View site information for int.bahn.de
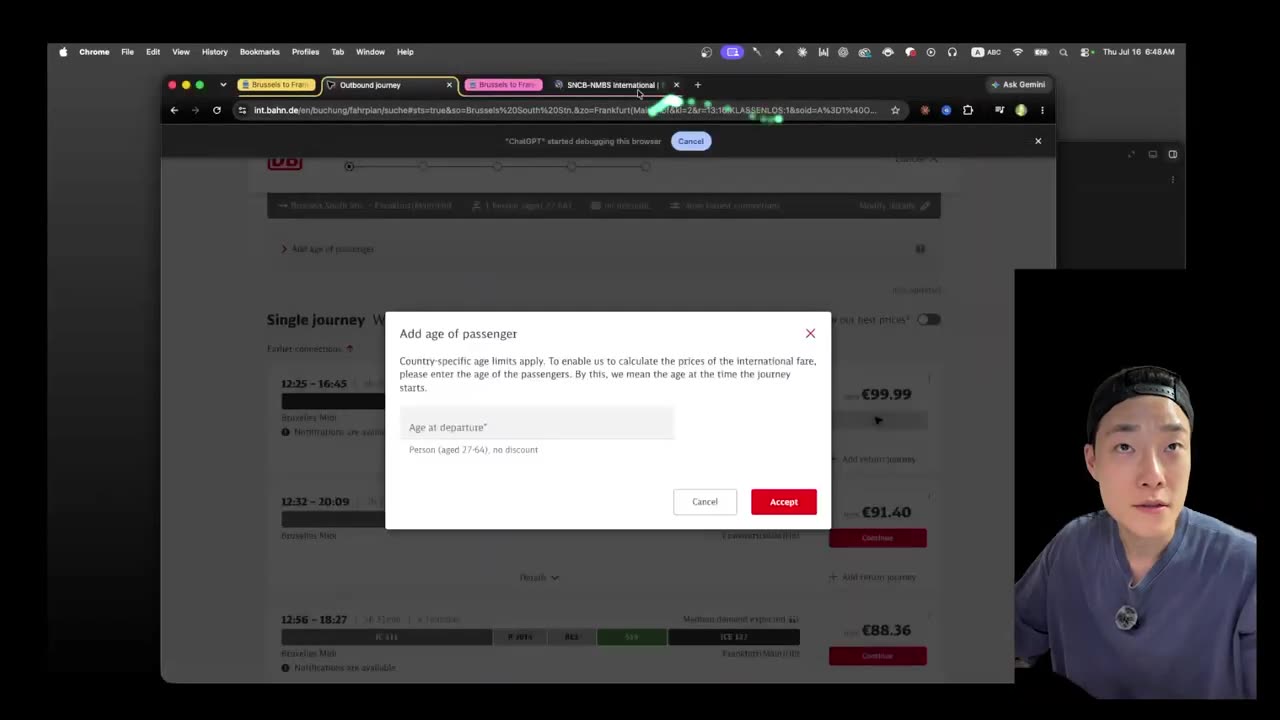 click(242, 110)
